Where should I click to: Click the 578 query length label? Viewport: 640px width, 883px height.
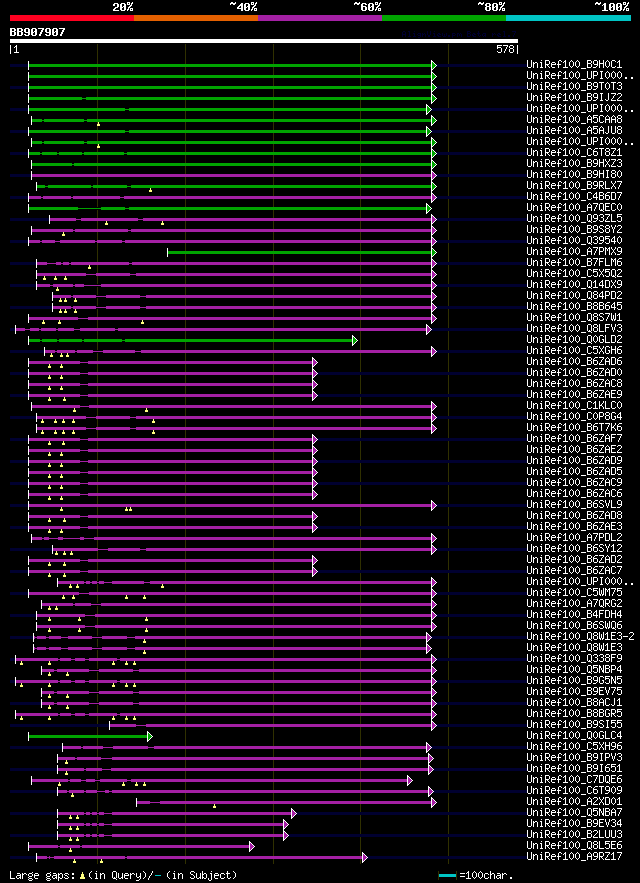tap(505, 50)
